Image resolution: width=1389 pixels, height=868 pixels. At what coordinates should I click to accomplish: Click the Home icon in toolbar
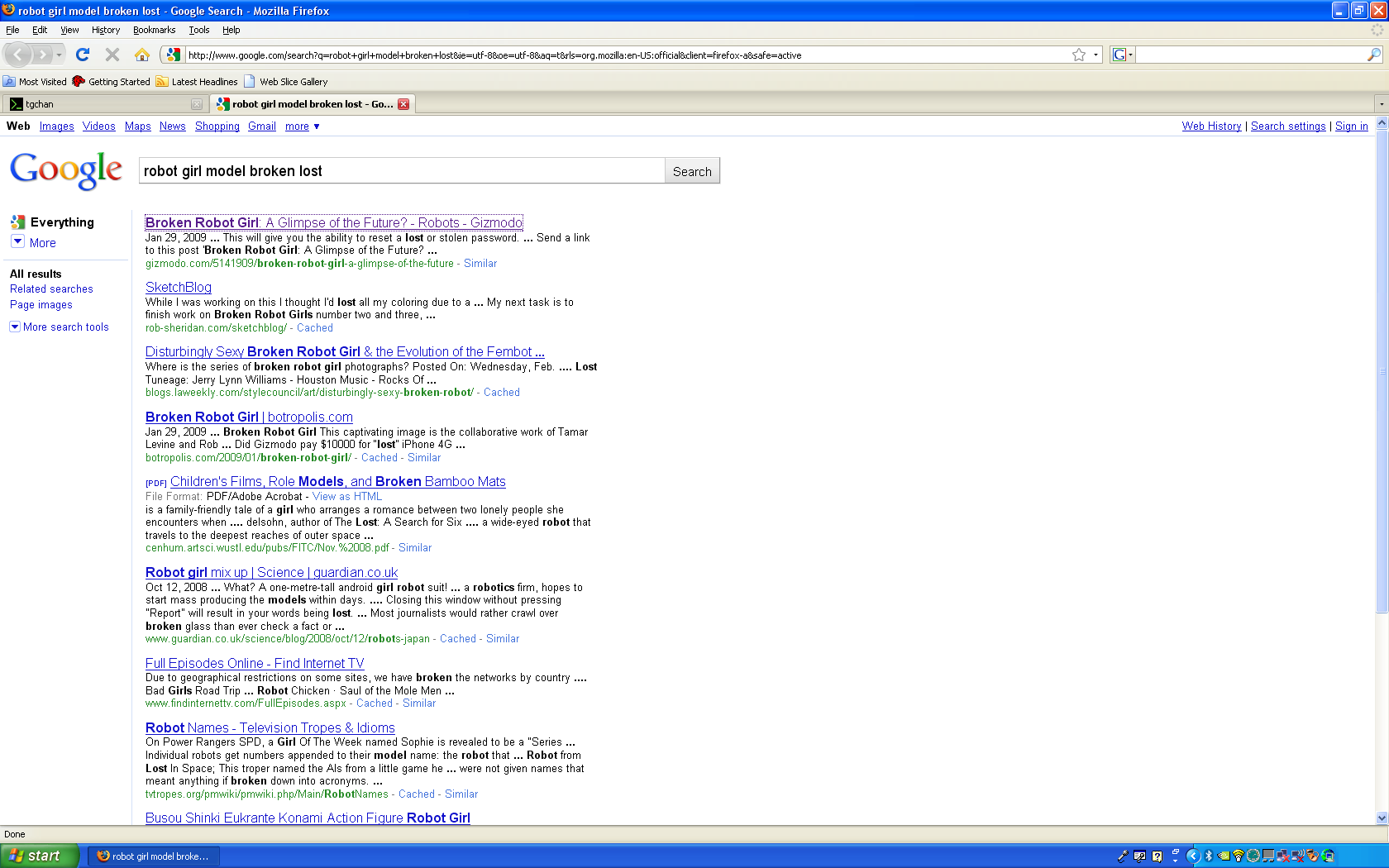point(142,55)
